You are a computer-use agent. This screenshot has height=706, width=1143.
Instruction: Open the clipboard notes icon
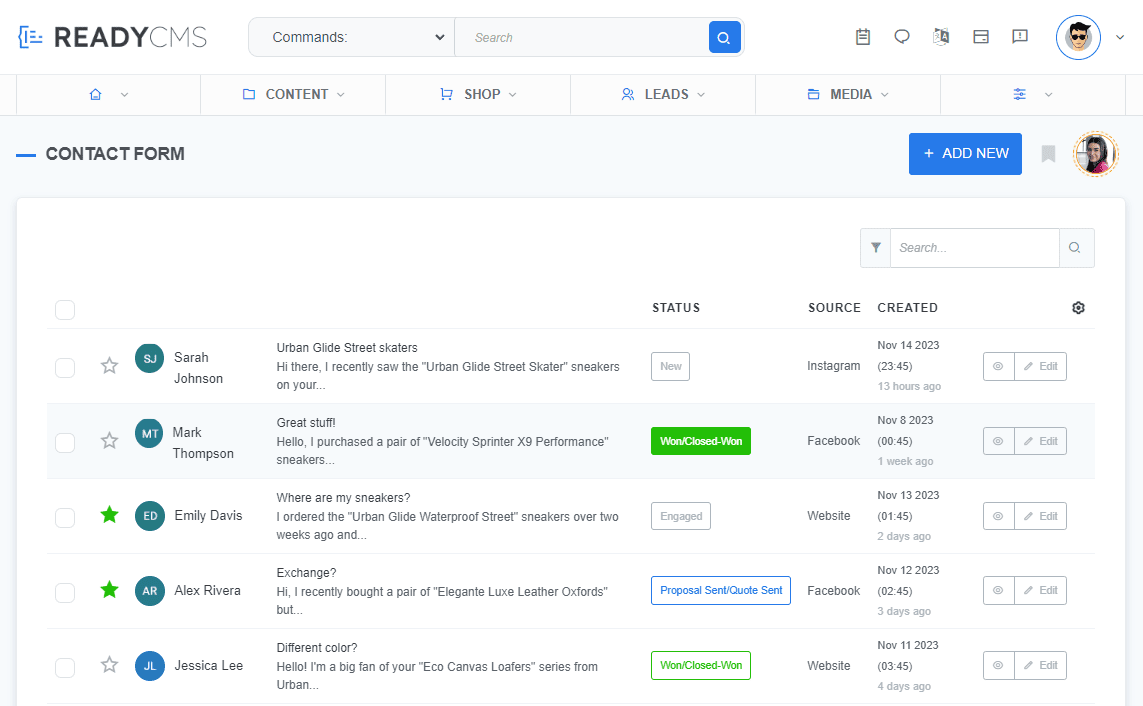pyautogui.click(x=863, y=36)
